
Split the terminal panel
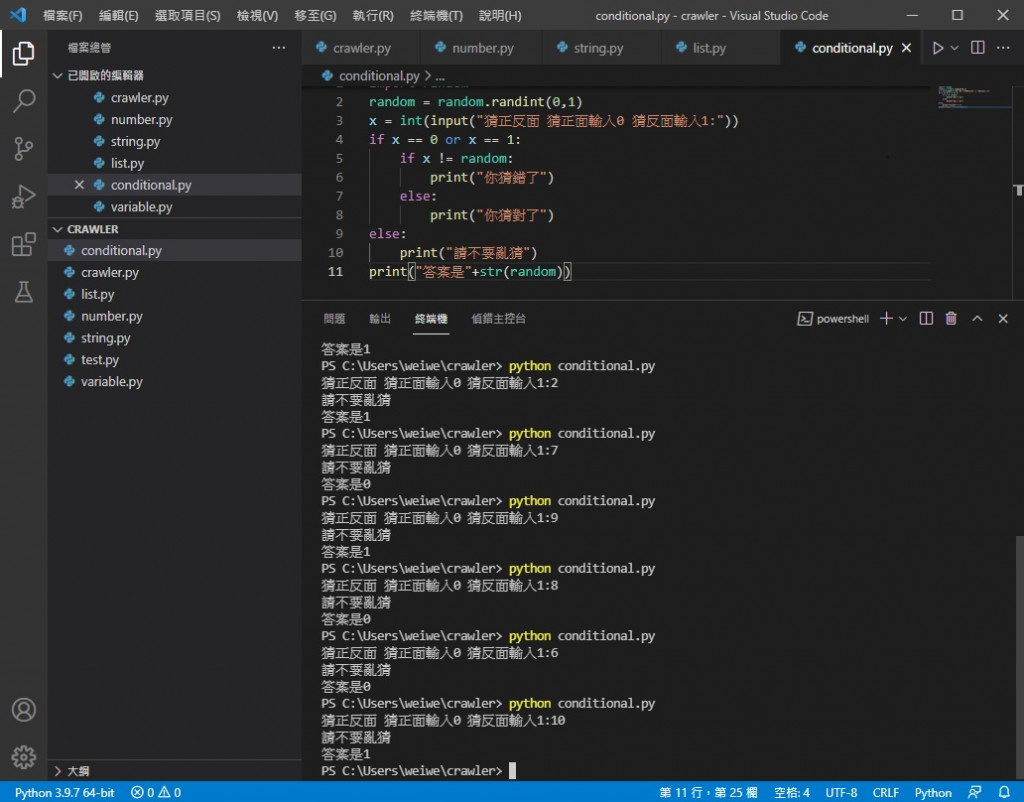pyautogui.click(x=926, y=319)
